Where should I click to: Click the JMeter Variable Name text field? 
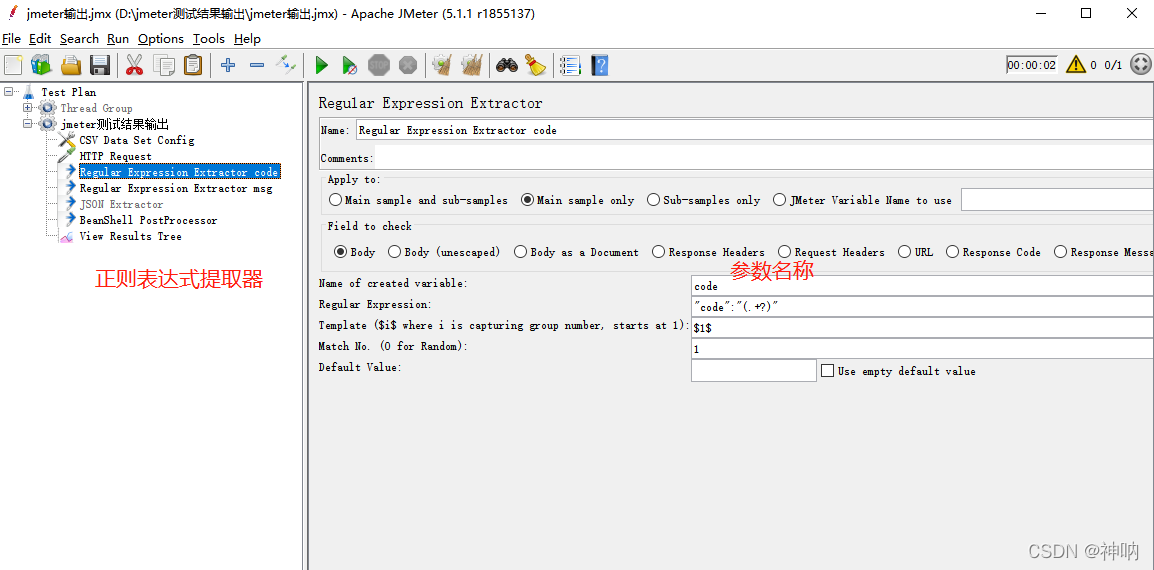pos(1057,200)
